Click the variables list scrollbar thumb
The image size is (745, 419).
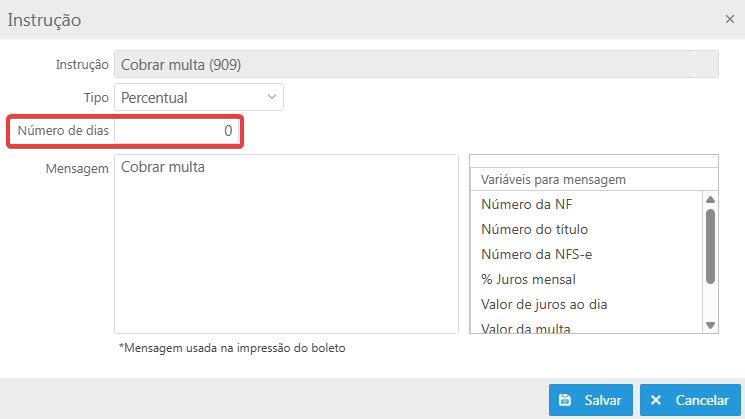(711, 245)
